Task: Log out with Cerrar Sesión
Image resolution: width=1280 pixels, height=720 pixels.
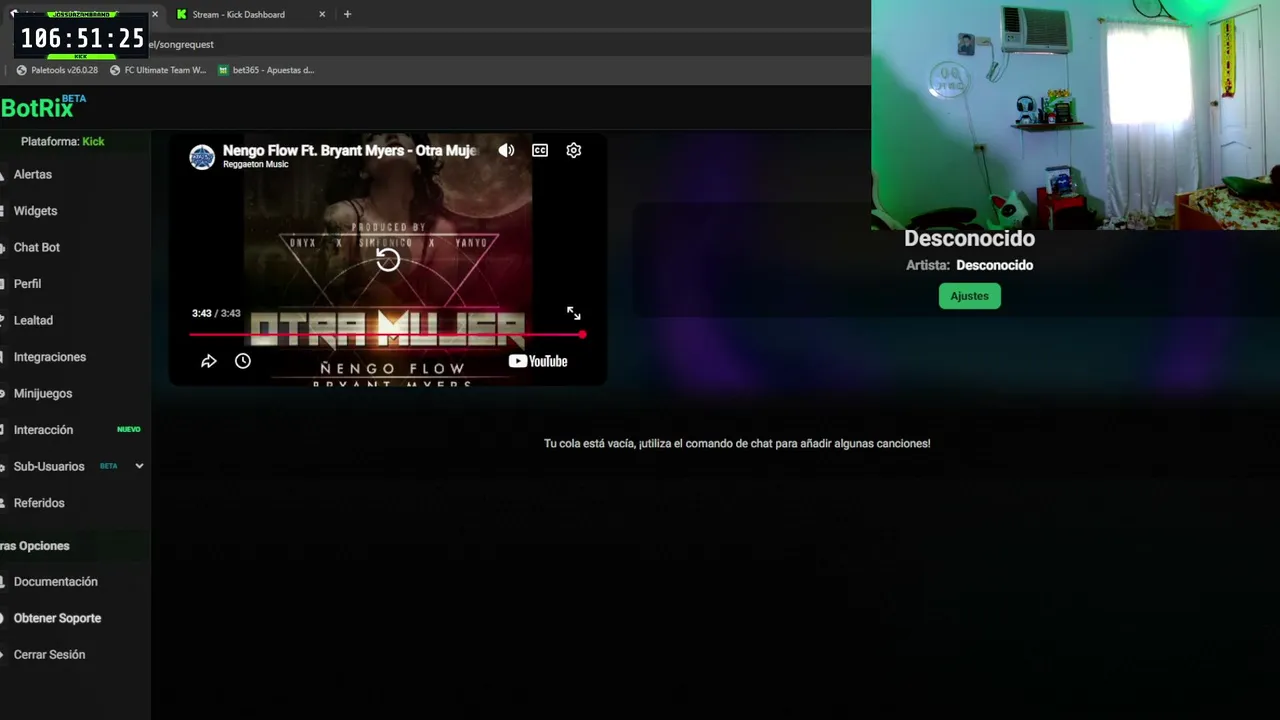Action: tap(49, 654)
